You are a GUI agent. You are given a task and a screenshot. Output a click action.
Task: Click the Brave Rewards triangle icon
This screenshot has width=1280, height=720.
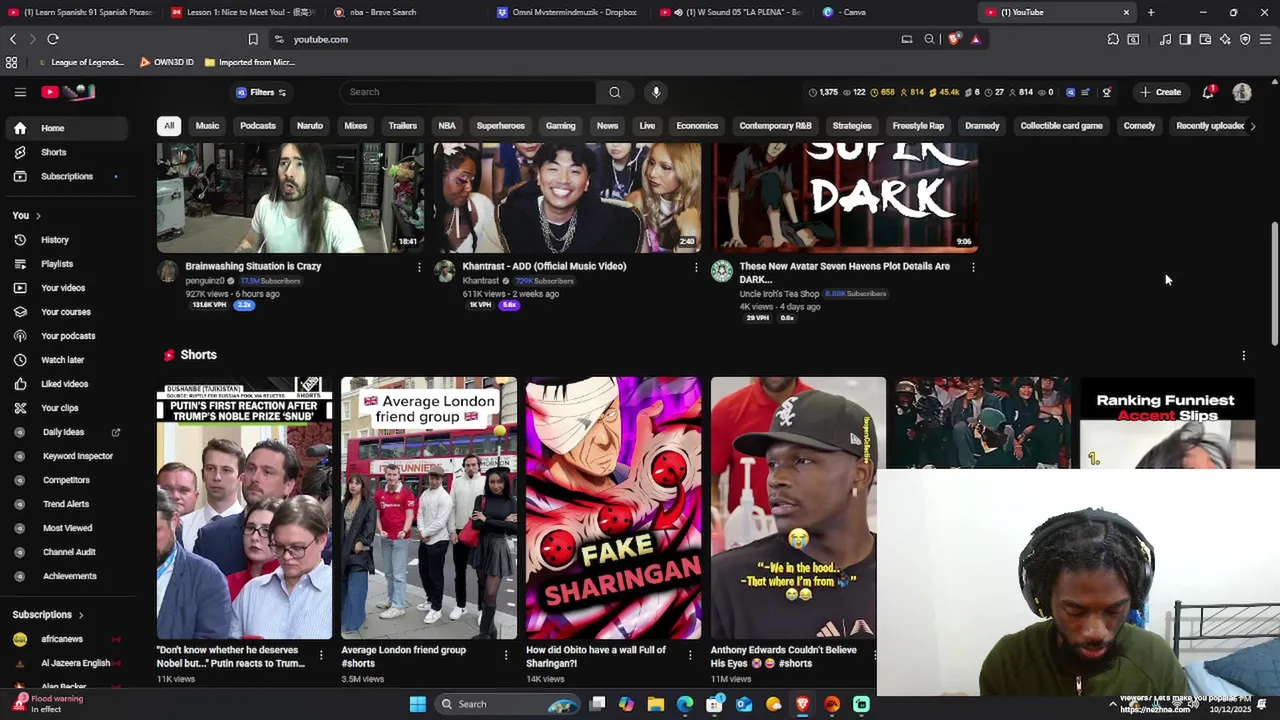pyautogui.click(x=975, y=39)
